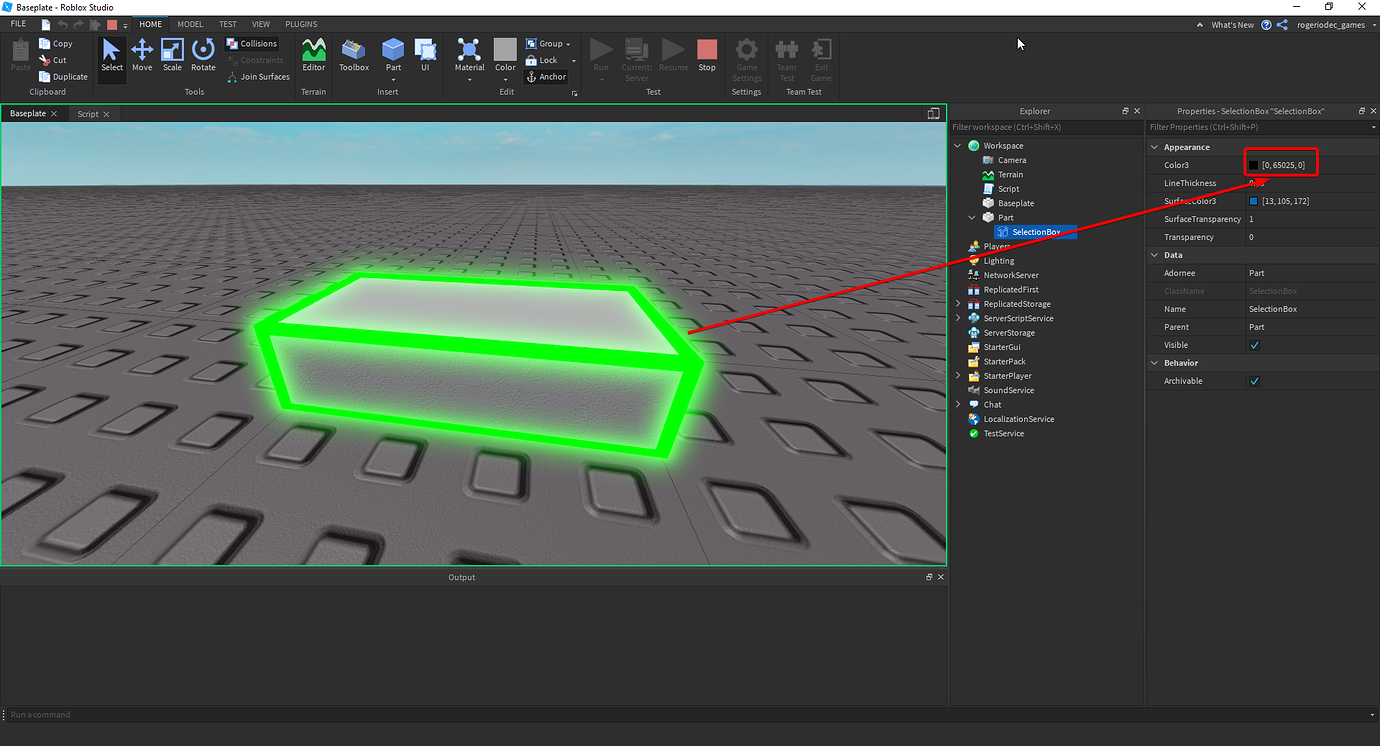
Task: Uncheck the Visible property of SelectionBox
Action: pyautogui.click(x=1254, y=344)
